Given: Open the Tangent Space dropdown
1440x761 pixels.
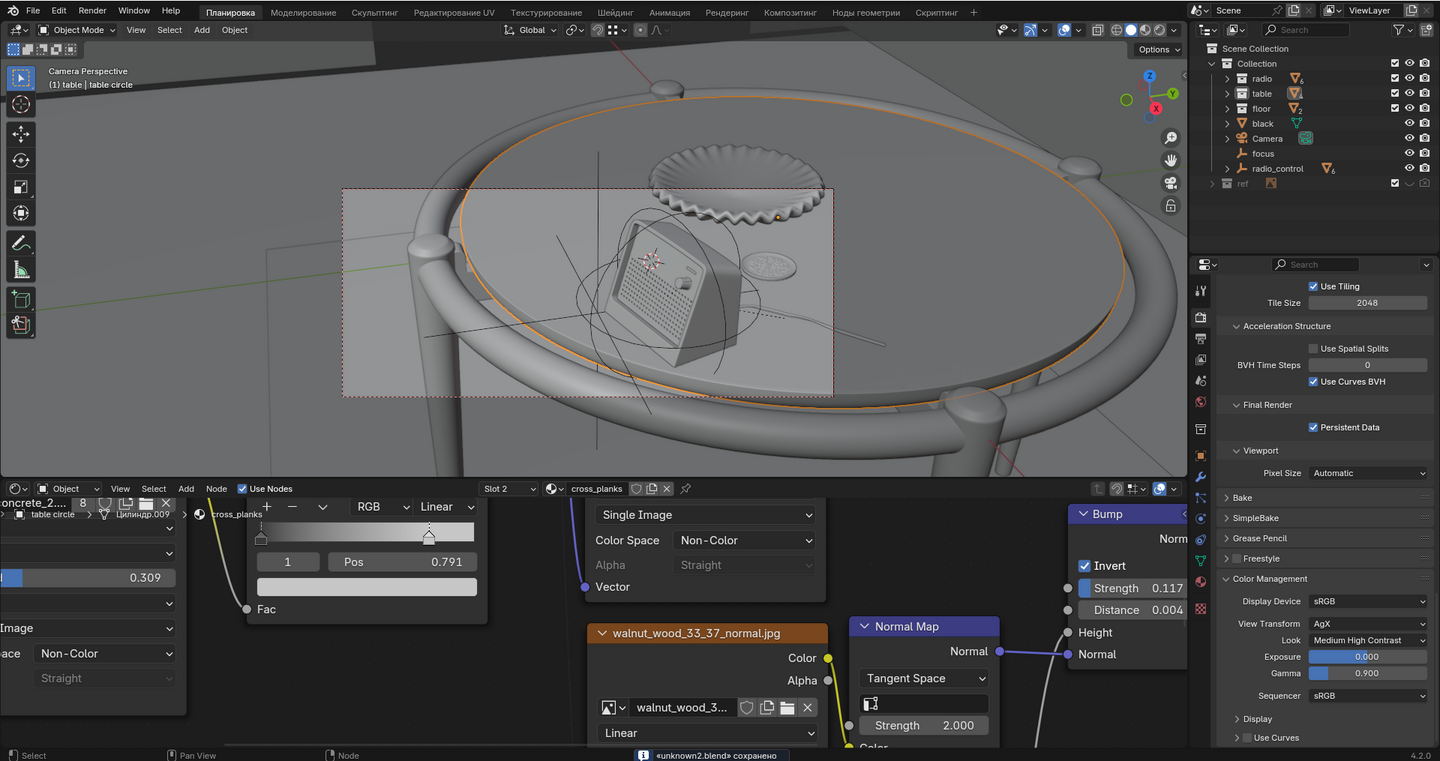Looking at the screenshot, I should tap(923, 678).
